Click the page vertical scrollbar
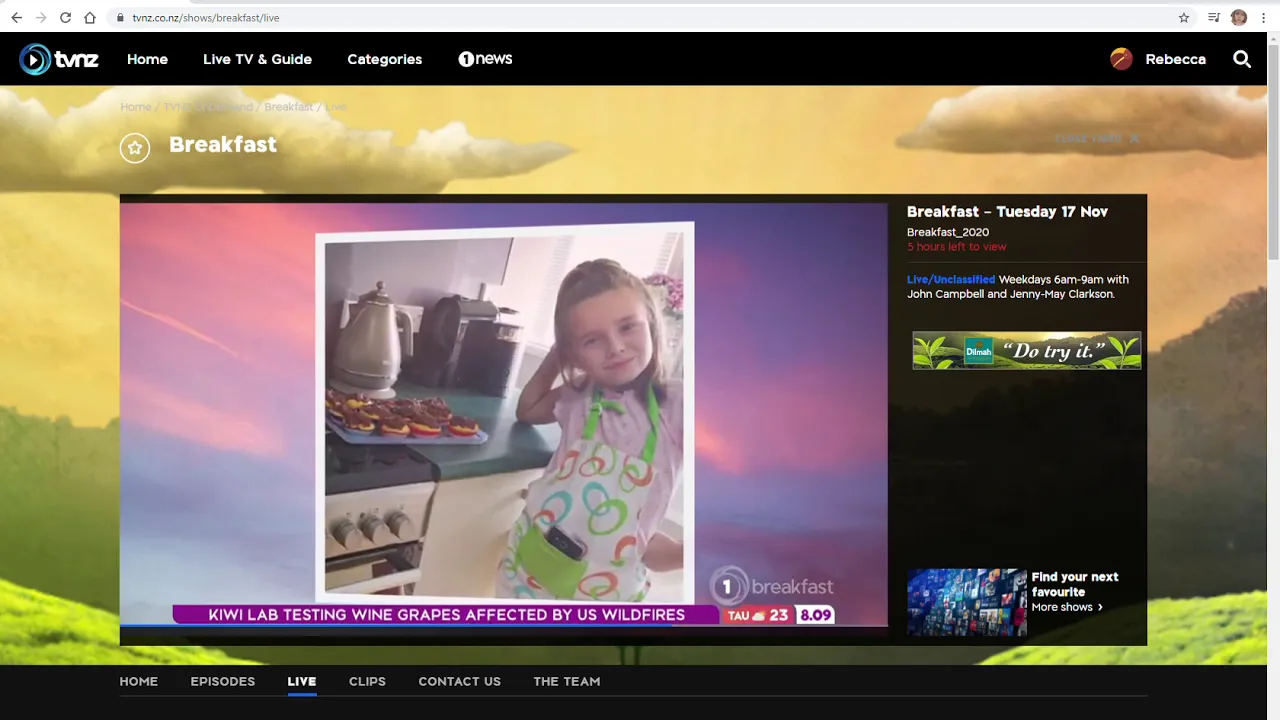This screenshot has width=1280, height=720. click(x=1273, y=150)
